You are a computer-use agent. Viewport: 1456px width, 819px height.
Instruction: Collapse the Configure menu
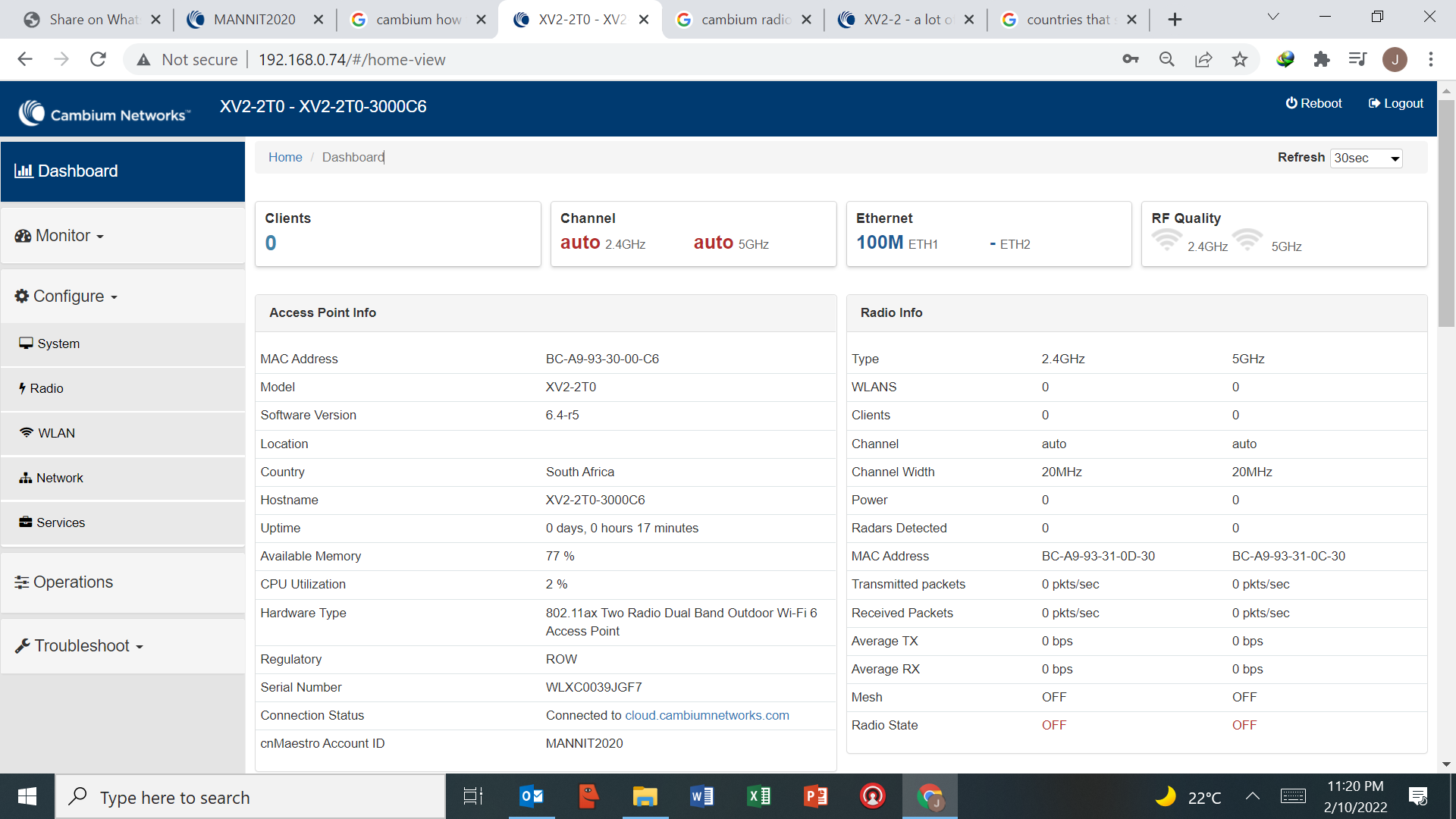(x=68, y=297)
